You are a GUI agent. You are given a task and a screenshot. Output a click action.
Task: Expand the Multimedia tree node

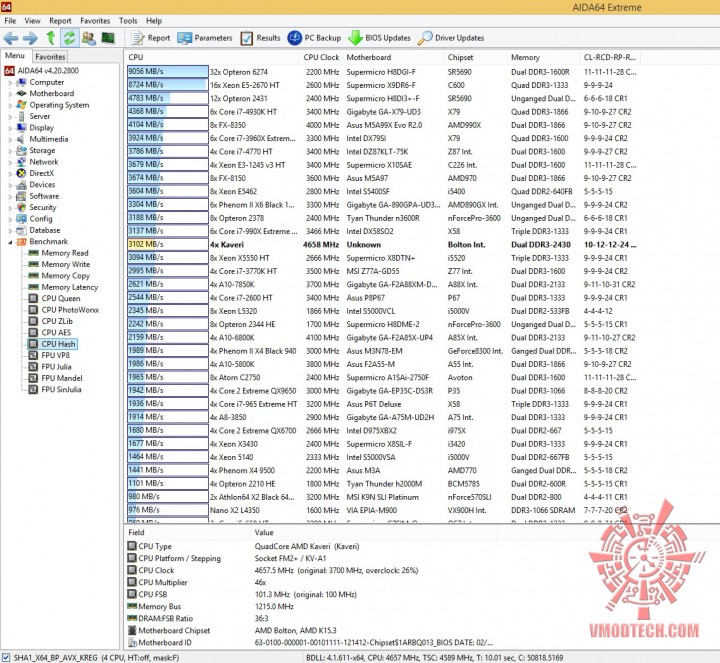coord(10,139)
